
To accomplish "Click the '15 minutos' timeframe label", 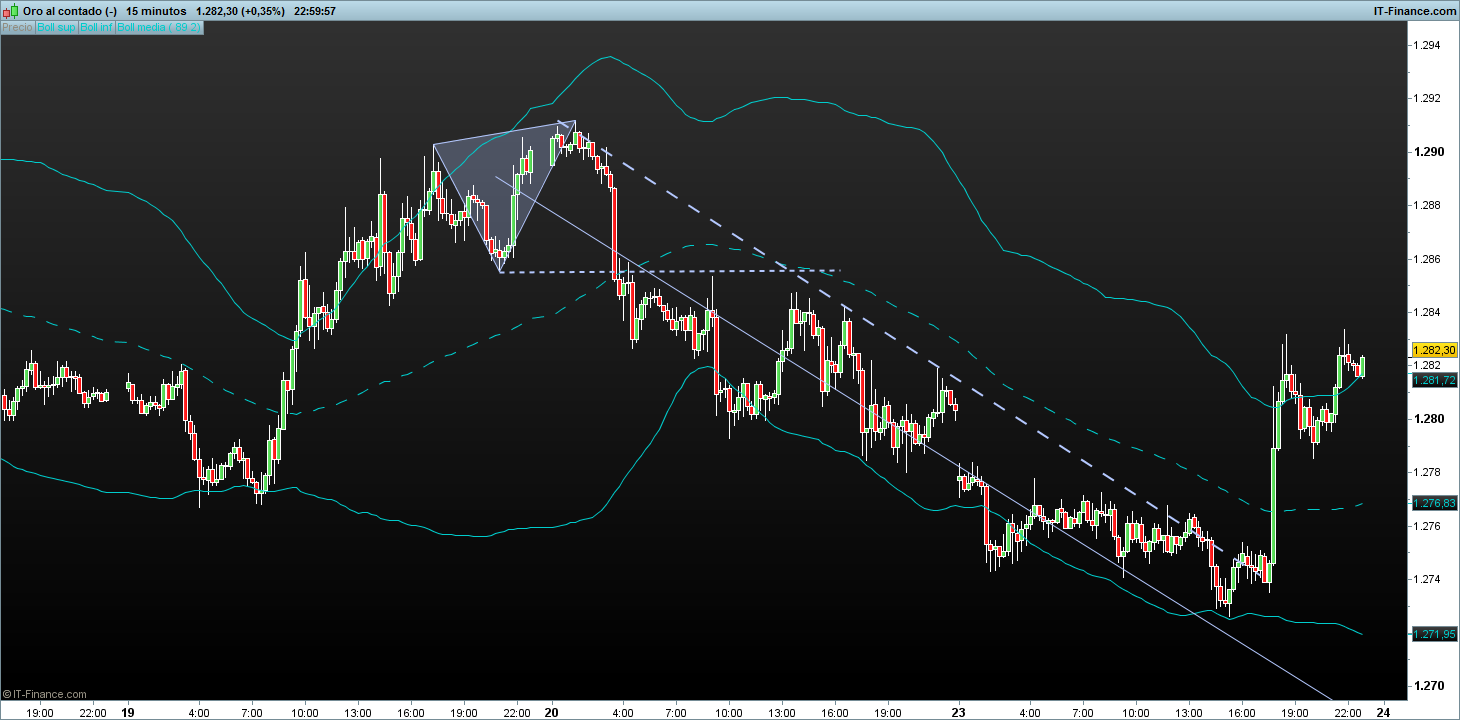I will coord(156,11).
